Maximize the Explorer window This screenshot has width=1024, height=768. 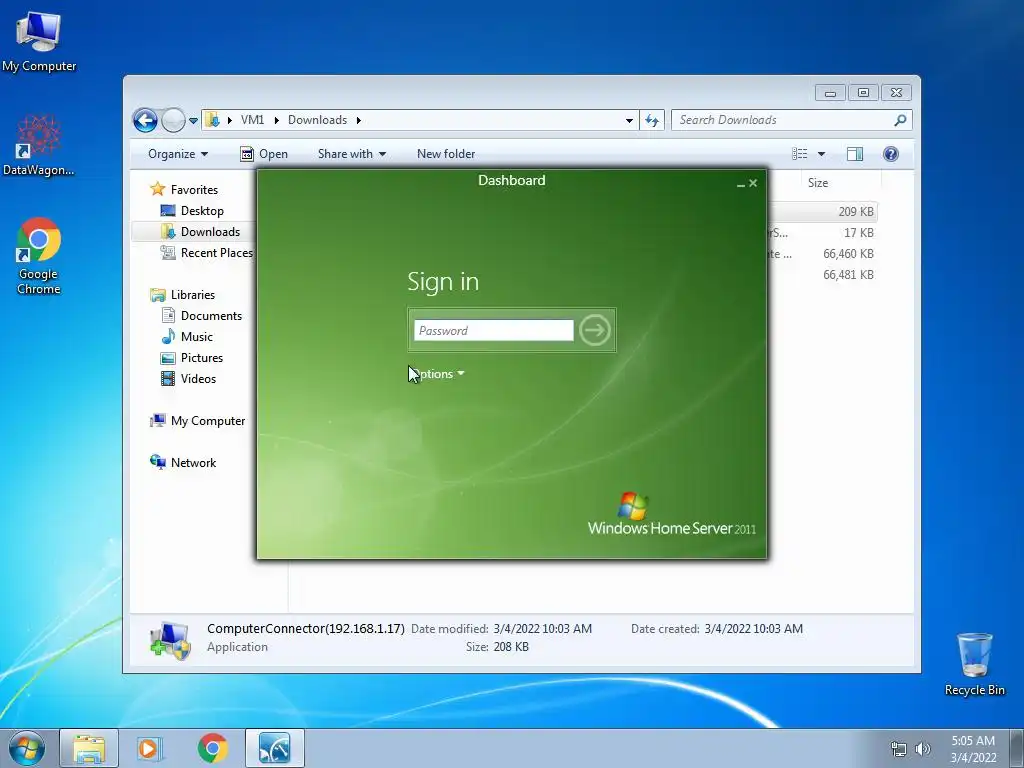pyautogui.click(x=863, y=93)
